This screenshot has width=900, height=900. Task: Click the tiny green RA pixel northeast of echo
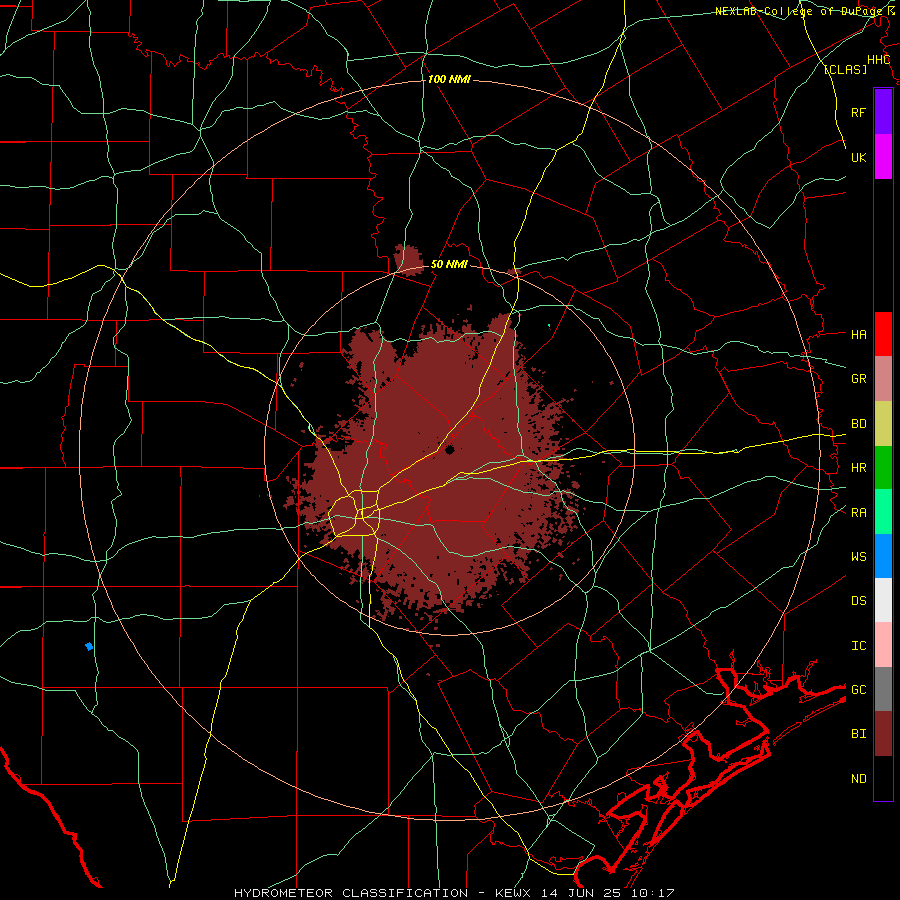[x=549, y=325]
